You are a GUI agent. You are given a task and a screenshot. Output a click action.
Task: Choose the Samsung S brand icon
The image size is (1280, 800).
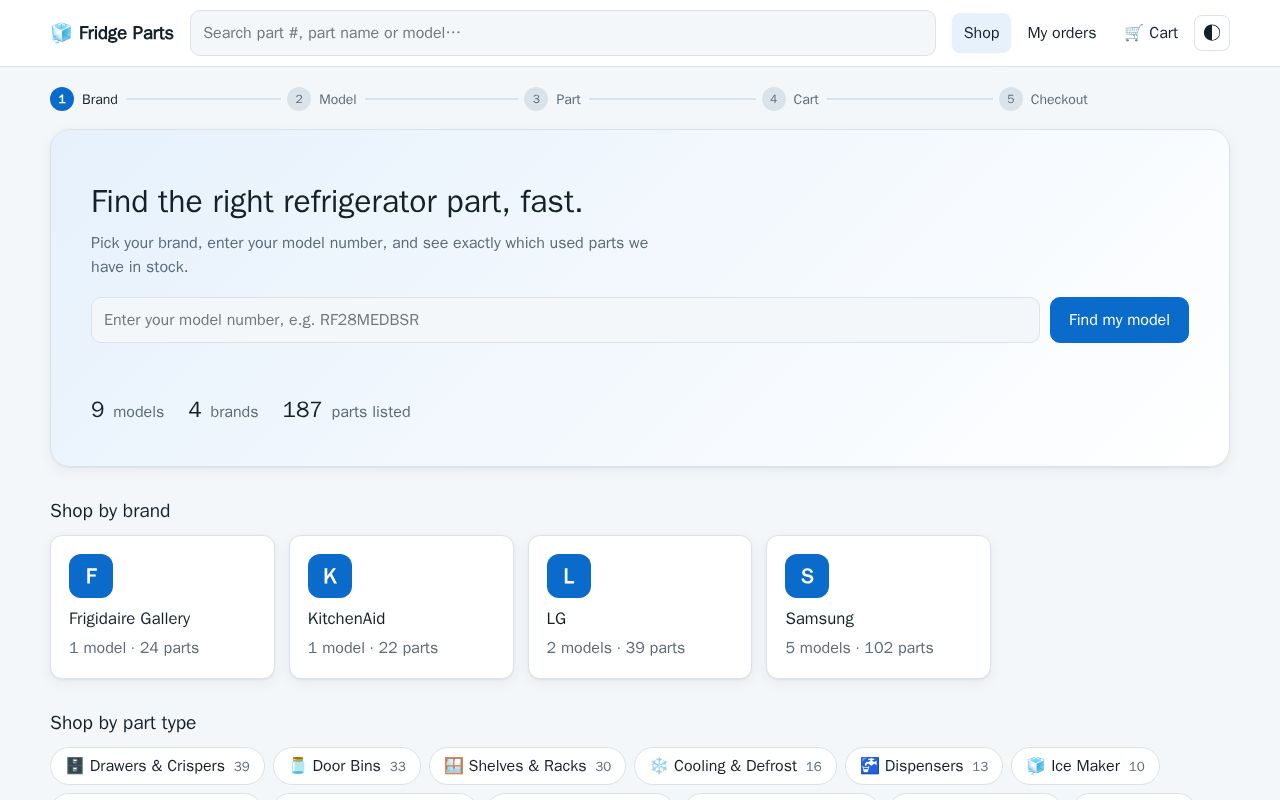(x=807, y=576)
